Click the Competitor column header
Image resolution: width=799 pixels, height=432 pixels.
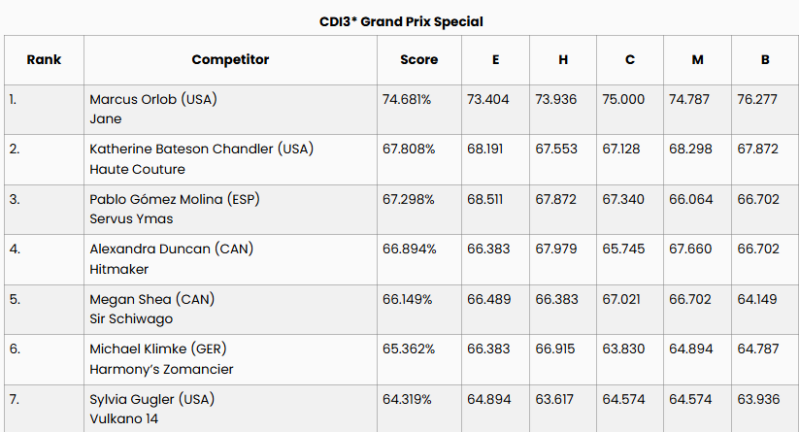tap(230, 60)
